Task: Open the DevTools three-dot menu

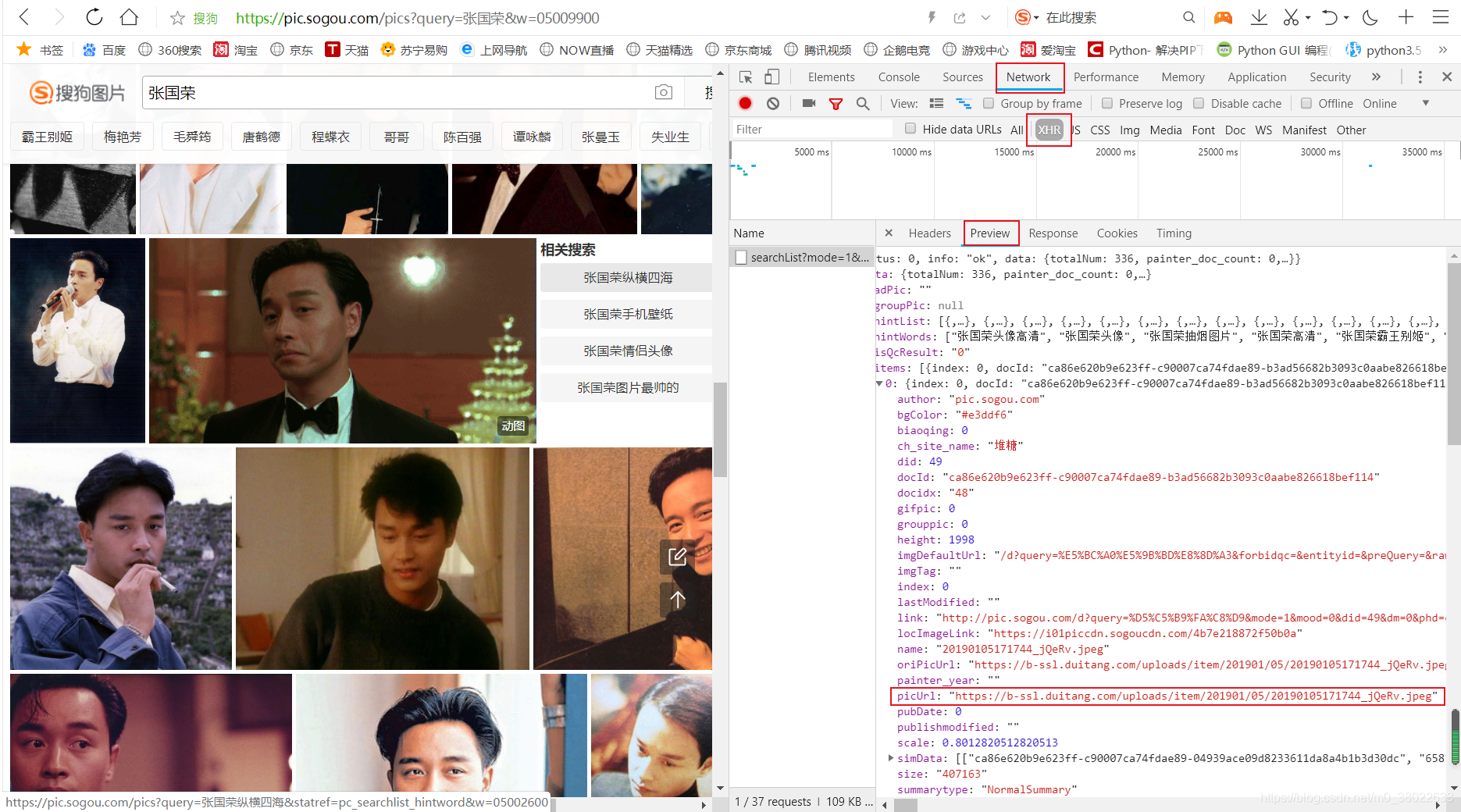Action: tap(1420, 77)
